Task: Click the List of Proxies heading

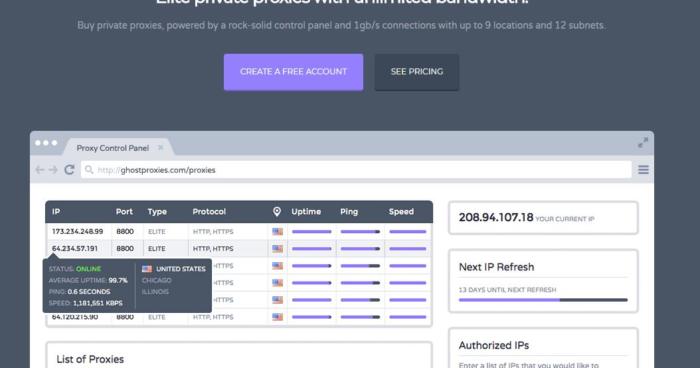Action: click(90, 359)
